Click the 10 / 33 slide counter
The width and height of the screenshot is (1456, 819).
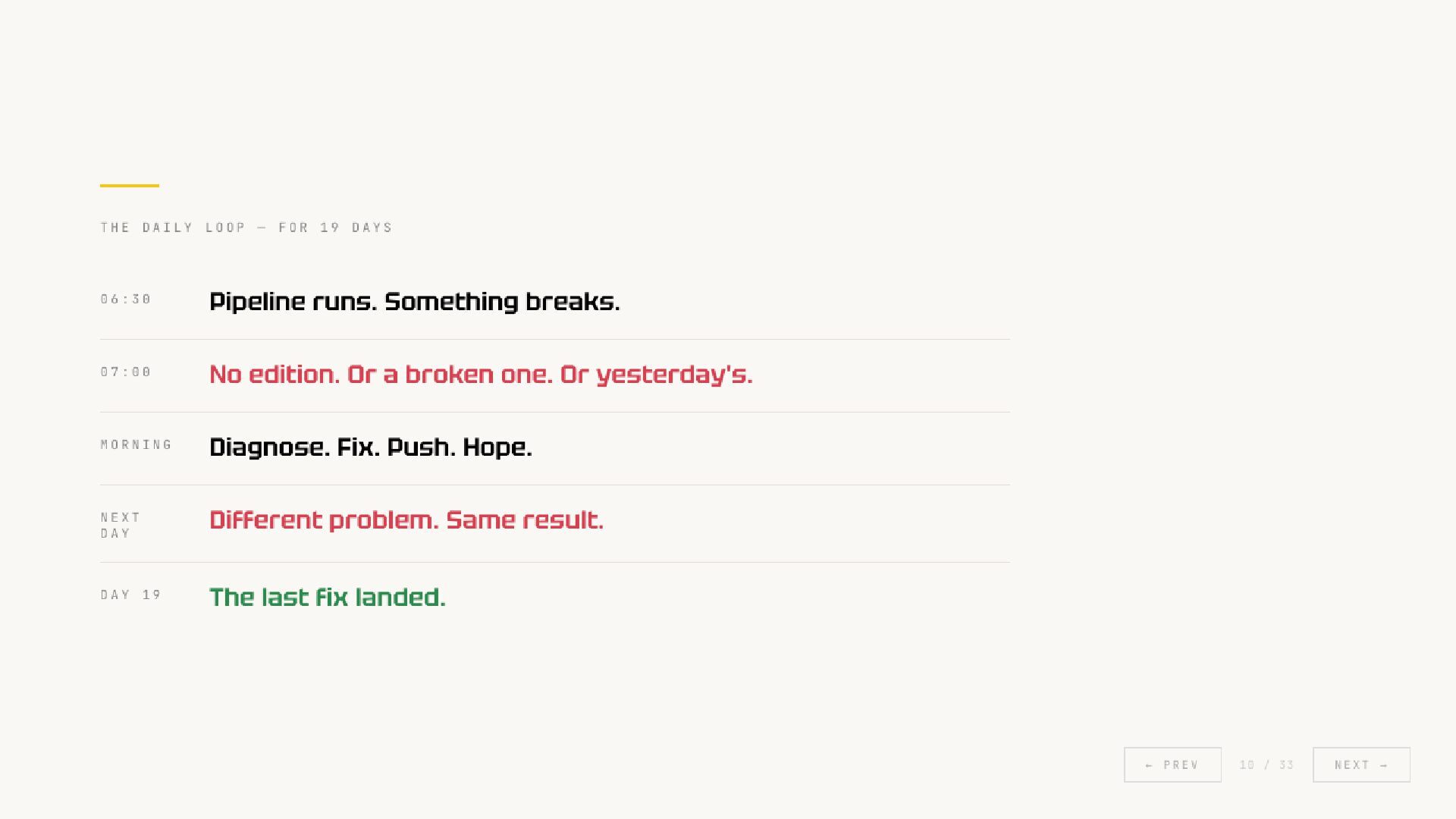[x=1266, y=764]
